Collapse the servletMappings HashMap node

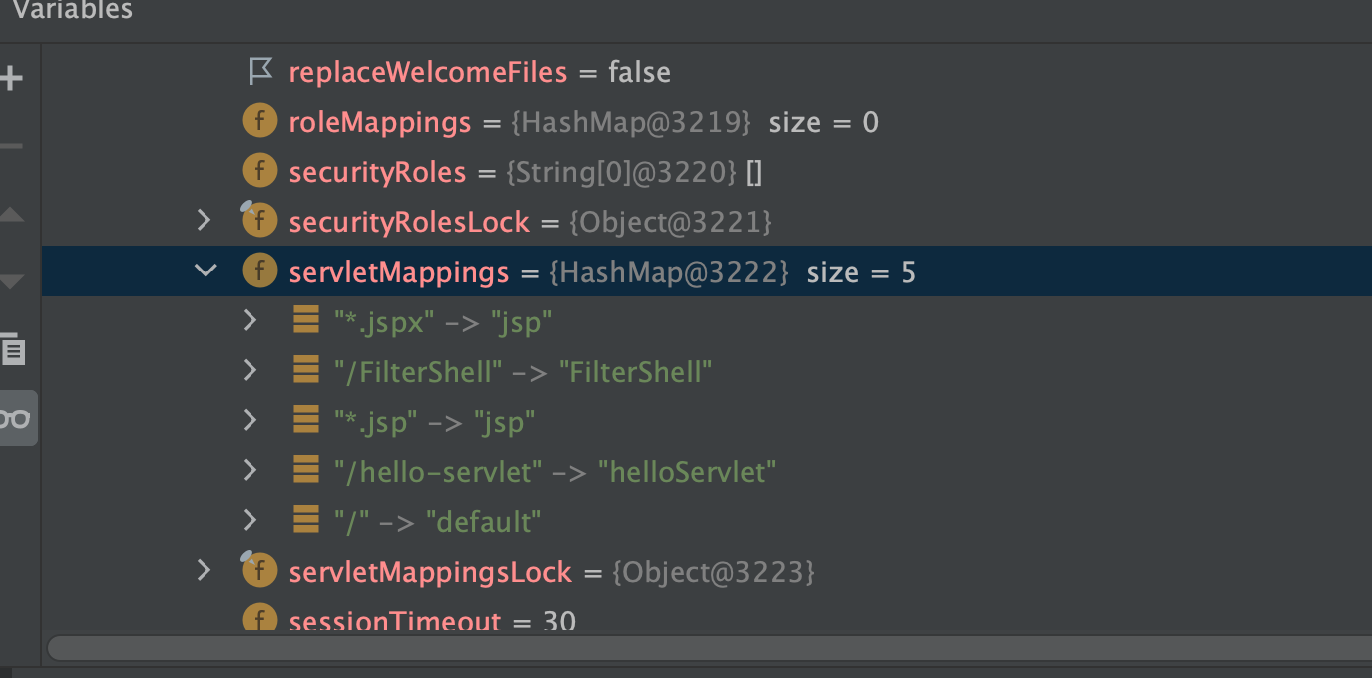tap(206, 271)
